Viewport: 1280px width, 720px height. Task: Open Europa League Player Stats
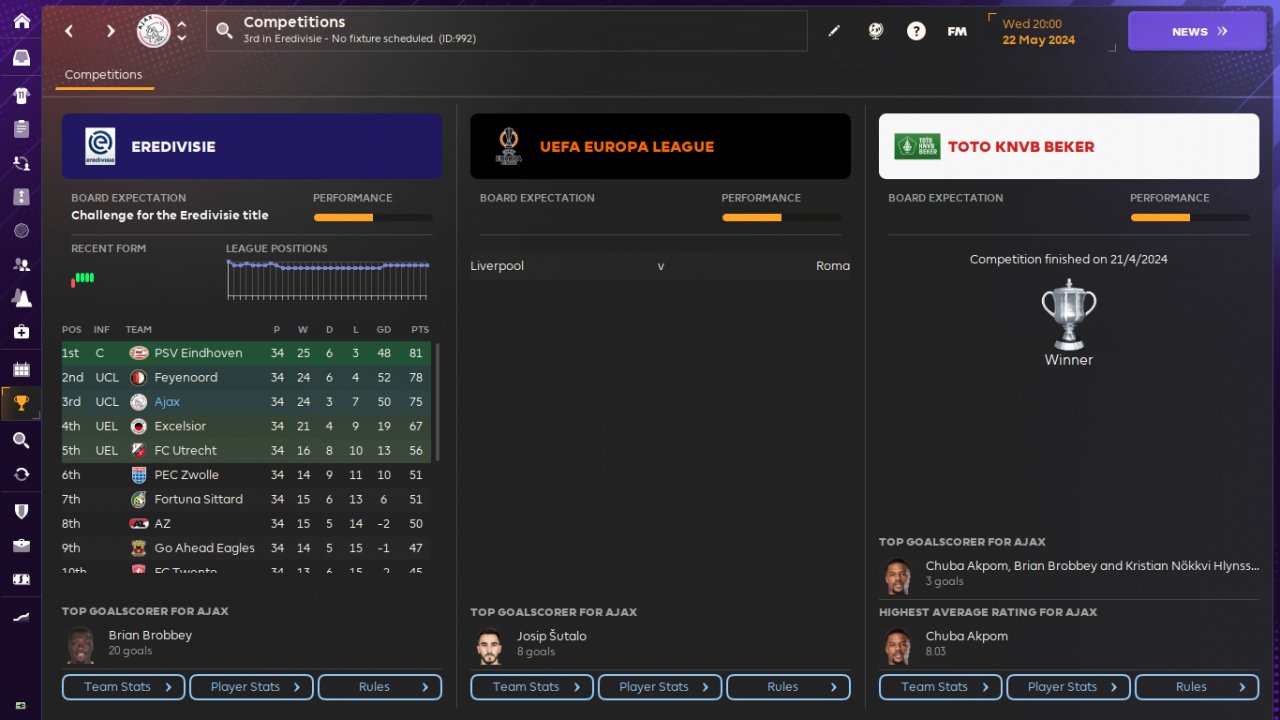(x=660, y=687)
